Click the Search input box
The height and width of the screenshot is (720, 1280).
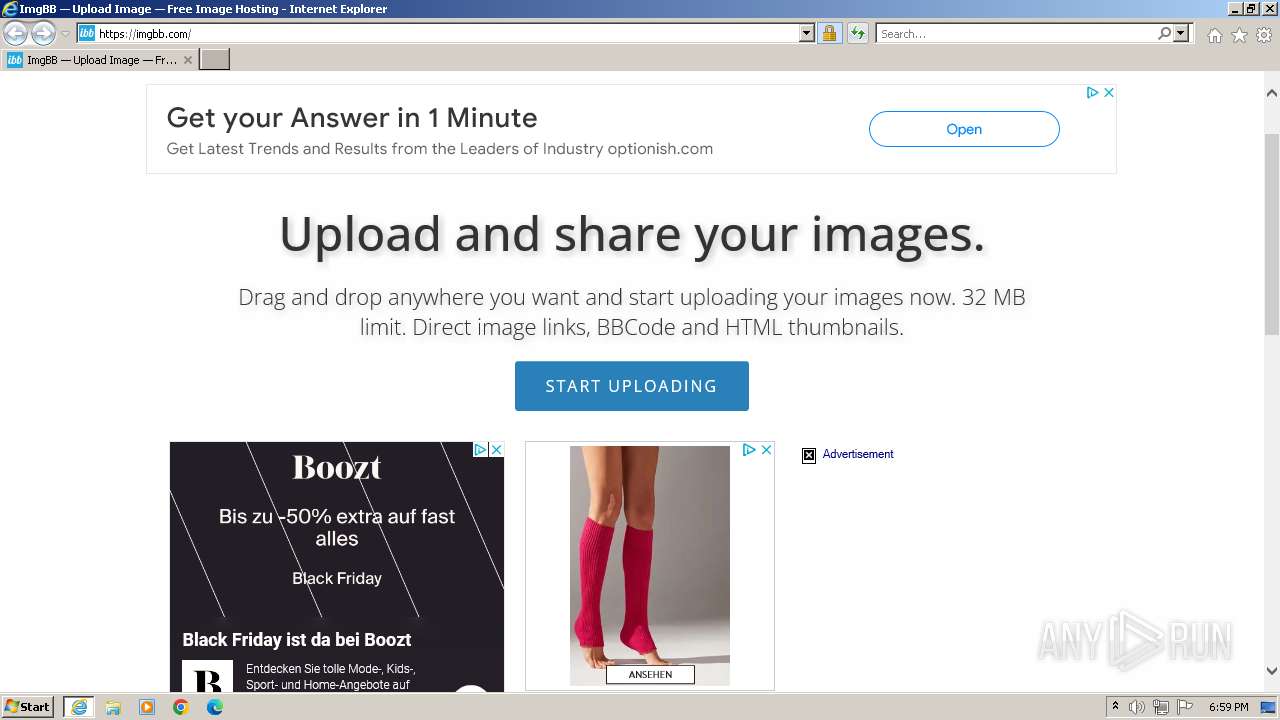(x=1015, y=34)
